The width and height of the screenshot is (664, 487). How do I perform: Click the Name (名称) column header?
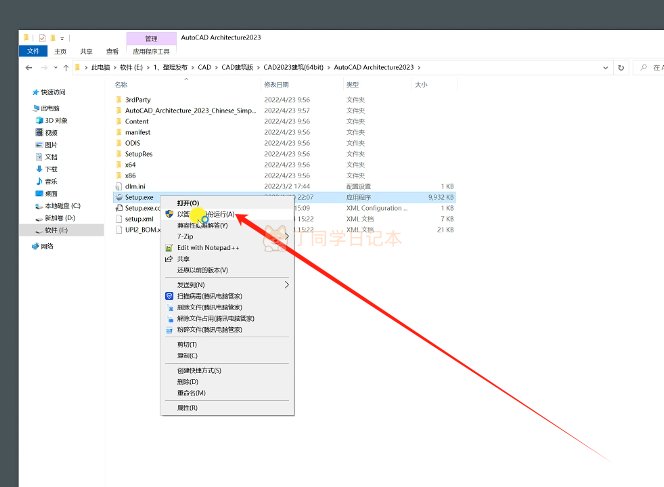(121, 85)
